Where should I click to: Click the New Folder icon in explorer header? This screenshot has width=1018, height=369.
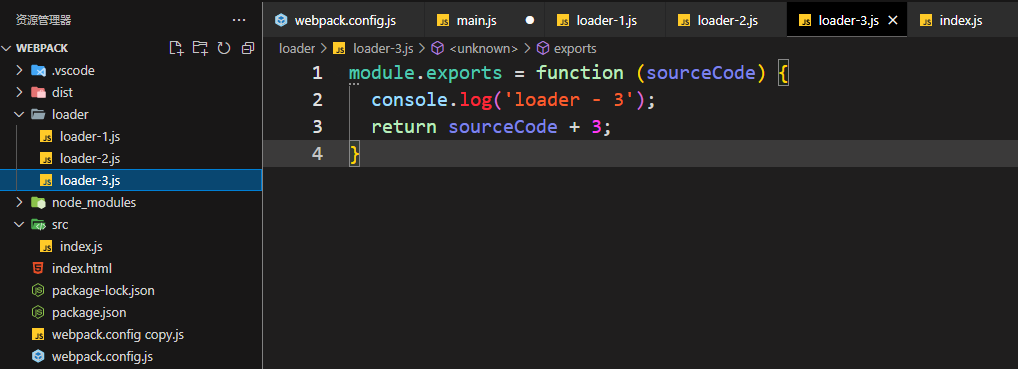[x=200, y=48]
